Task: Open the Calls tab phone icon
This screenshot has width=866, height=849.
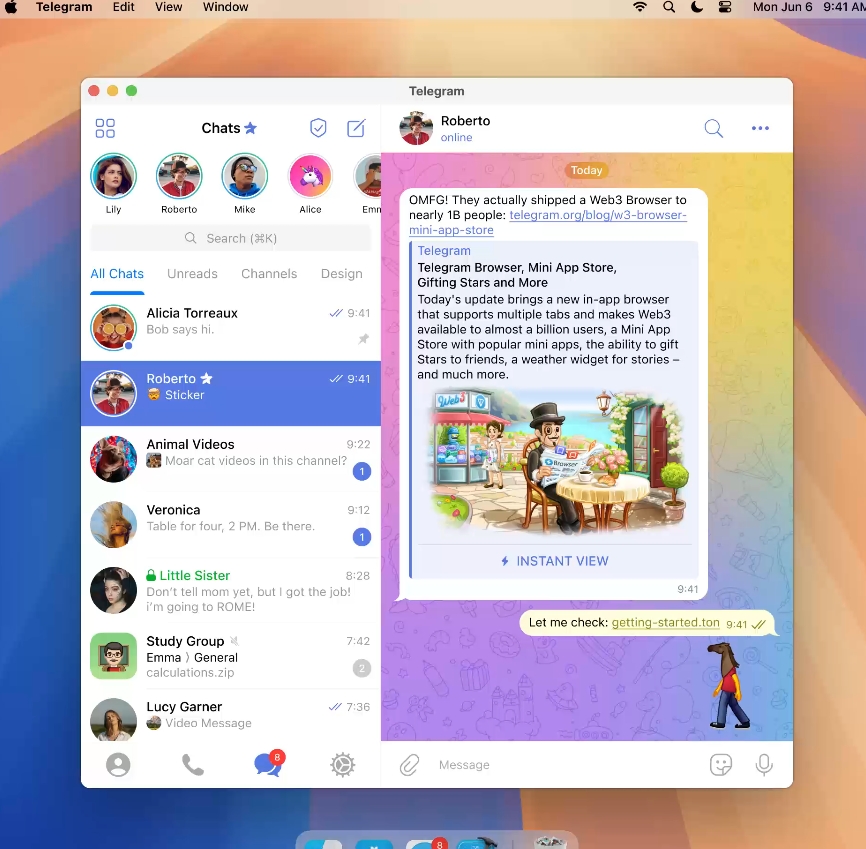Action: pos(193,765)
